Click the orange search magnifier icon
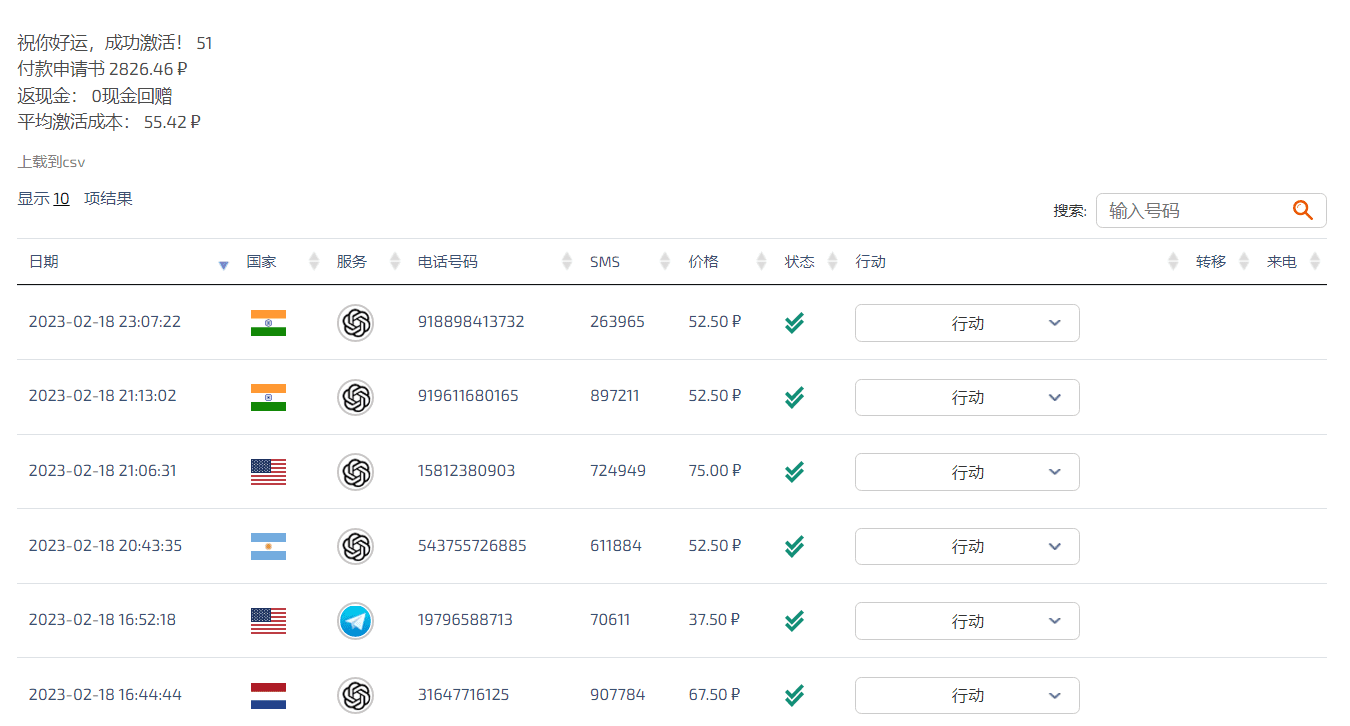The width and height of the screenshot is (1350, 726). point(1302,210)
